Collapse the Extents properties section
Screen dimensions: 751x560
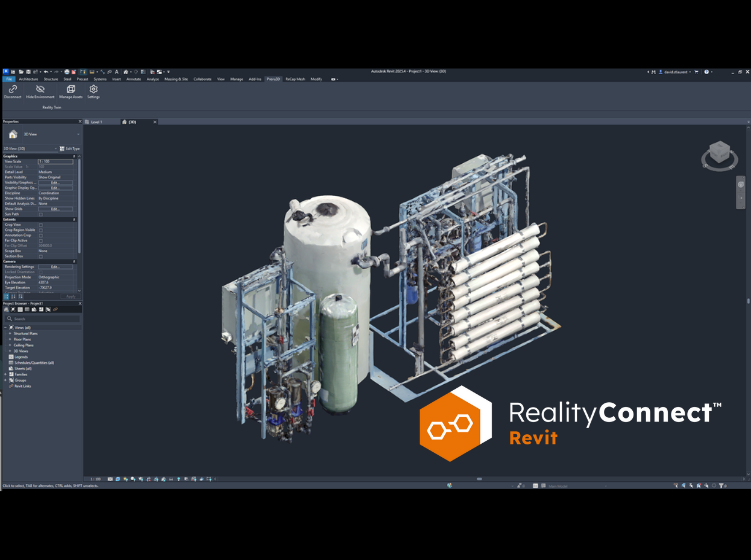click(74, 219)
